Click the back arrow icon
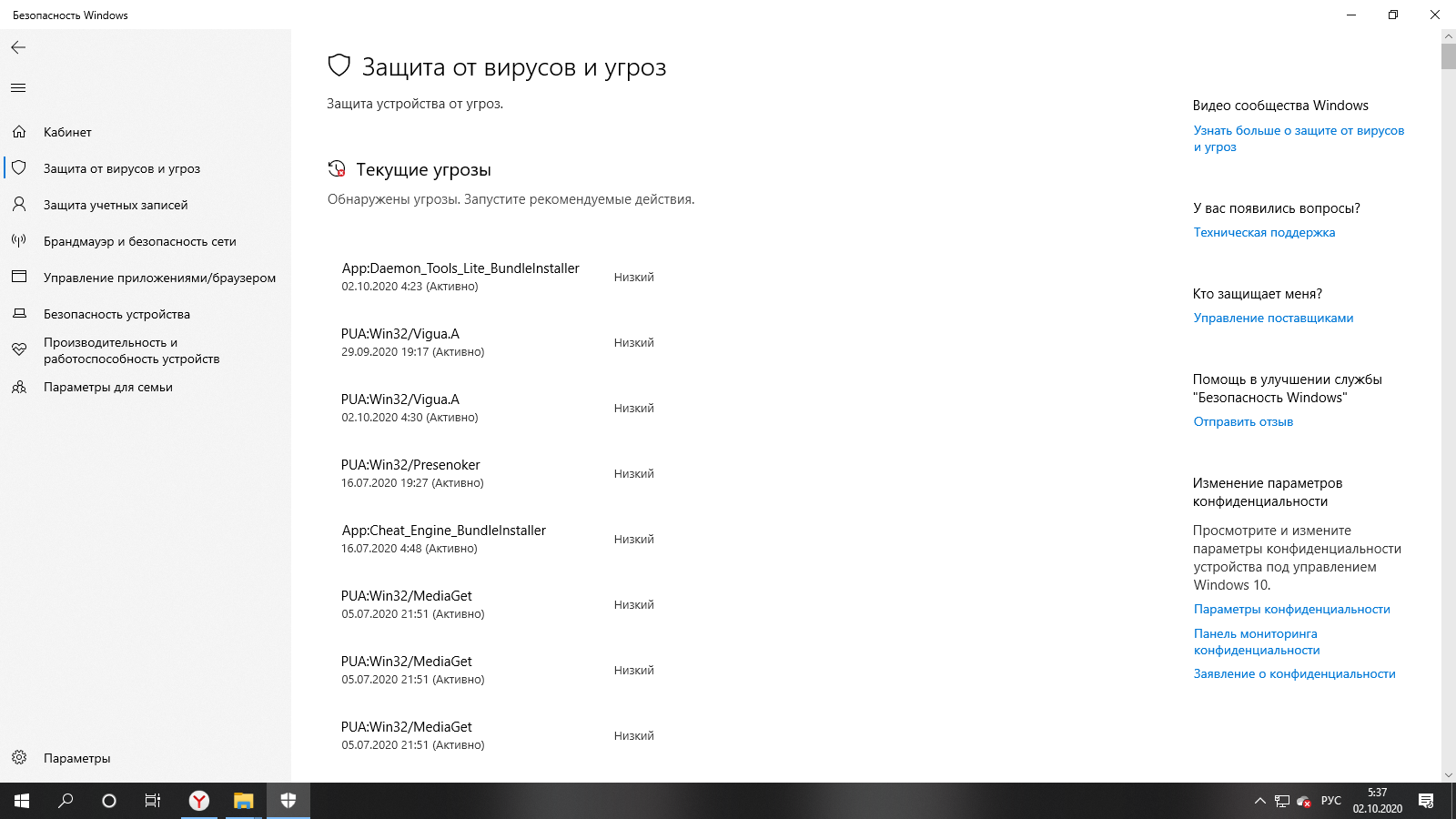Image resolution: width=1456 pixels, height=819 pixels. click(x=18, y=47)
